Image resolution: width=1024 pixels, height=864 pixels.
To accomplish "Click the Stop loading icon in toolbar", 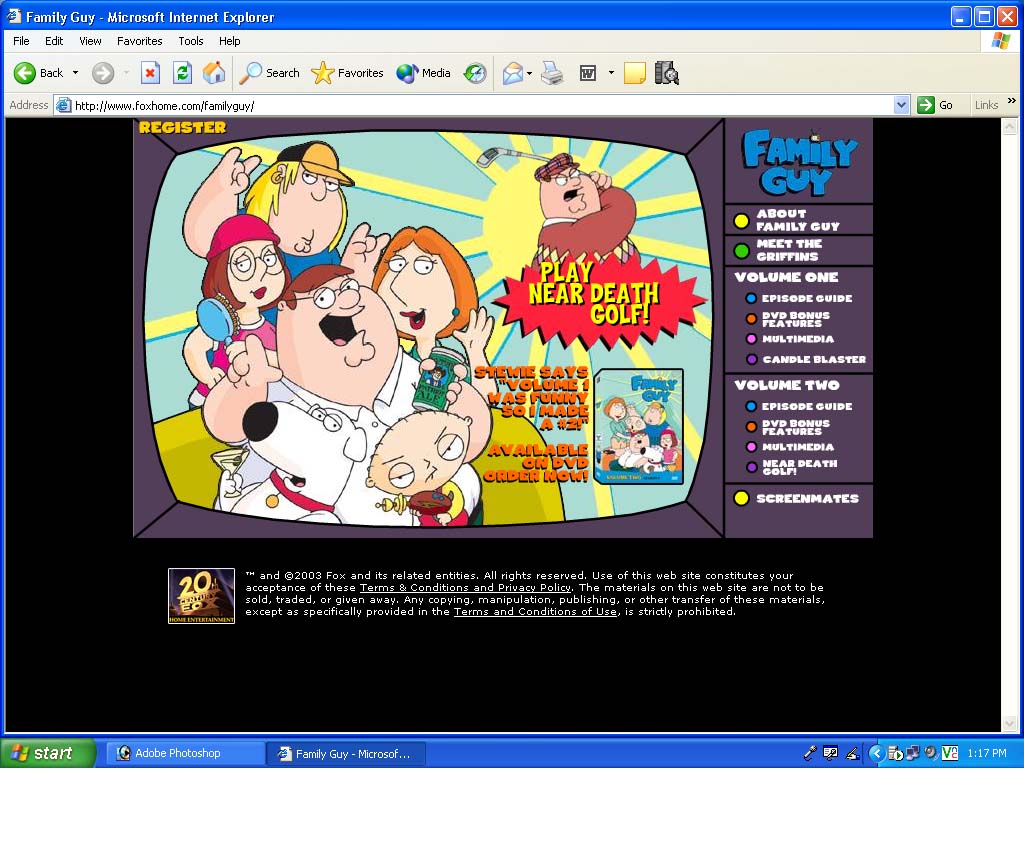I will point(150,73).
